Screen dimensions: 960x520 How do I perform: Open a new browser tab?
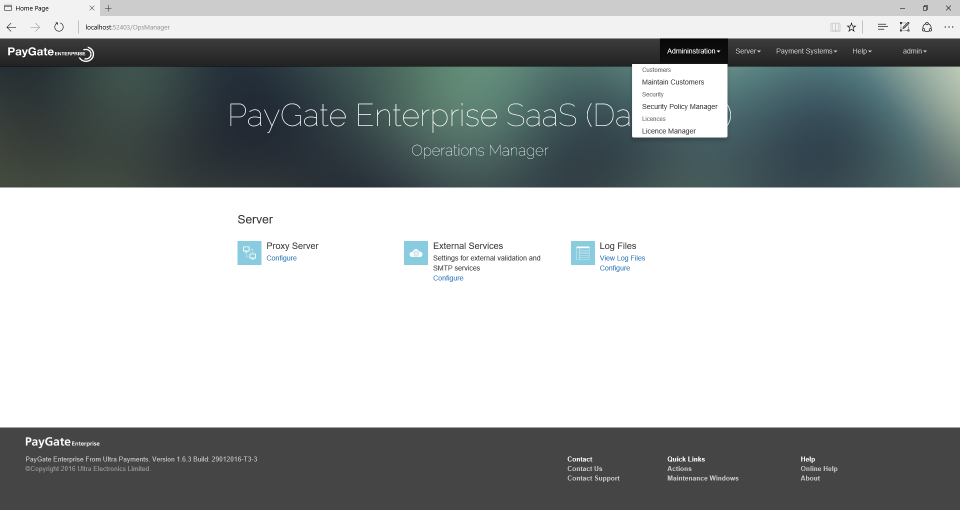coord(108,8)
